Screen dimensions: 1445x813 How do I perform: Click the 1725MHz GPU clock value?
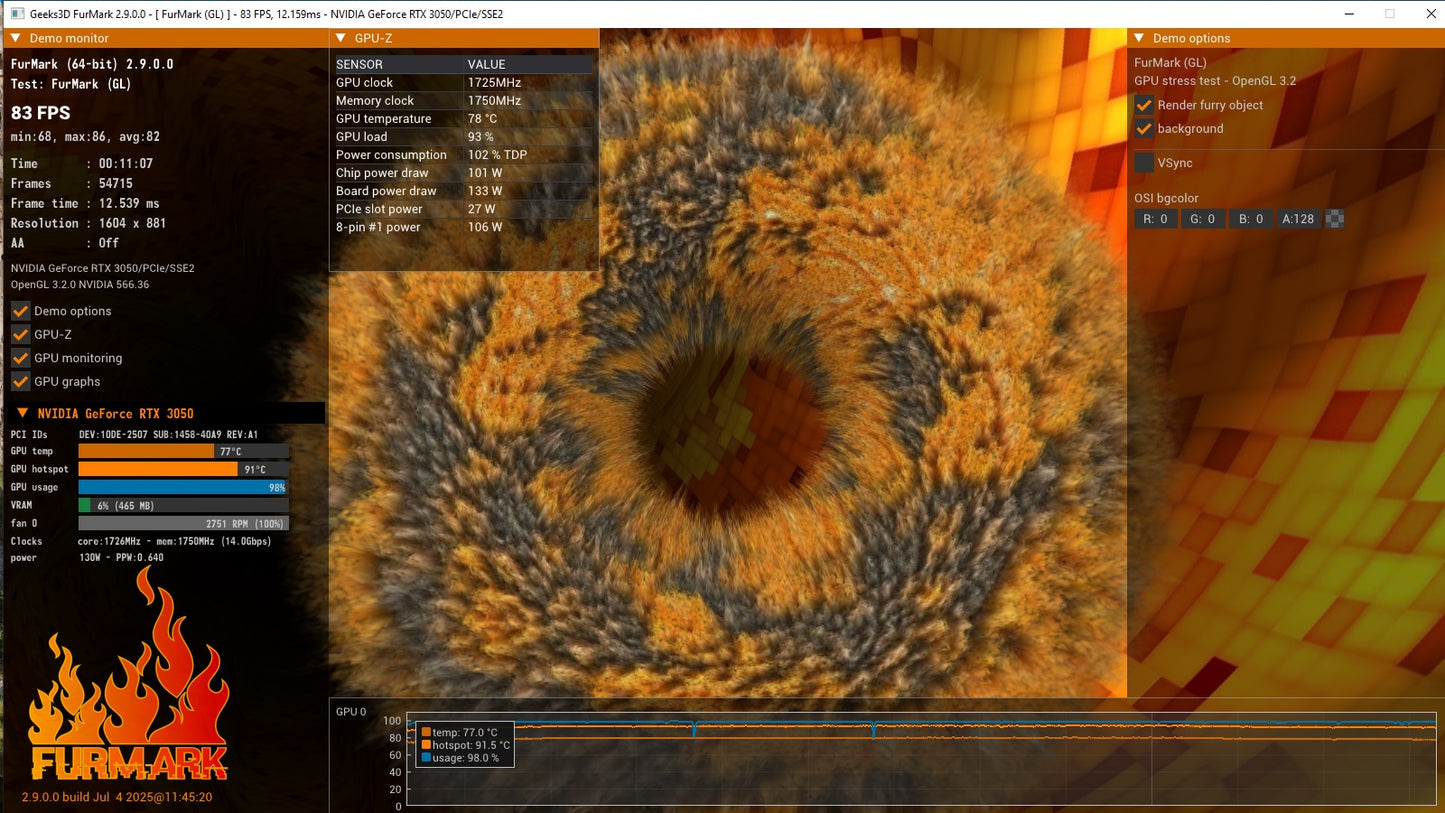click(492, 83)
